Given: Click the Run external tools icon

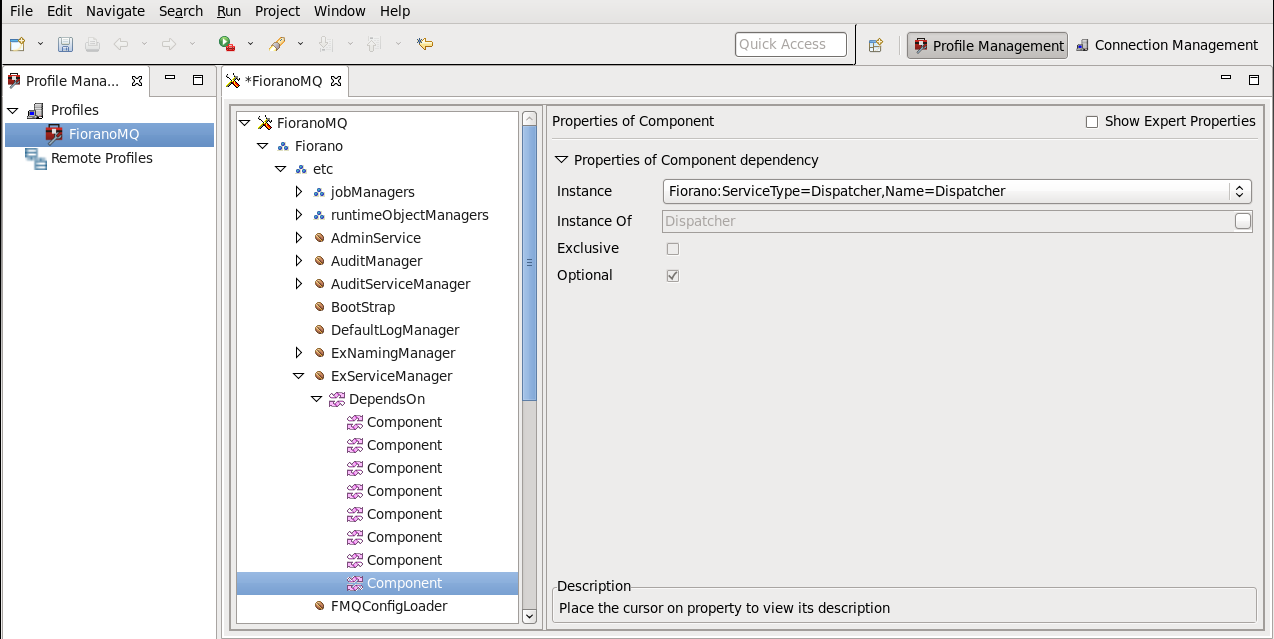Looking at the screenshot, I should tap(227, 44).
